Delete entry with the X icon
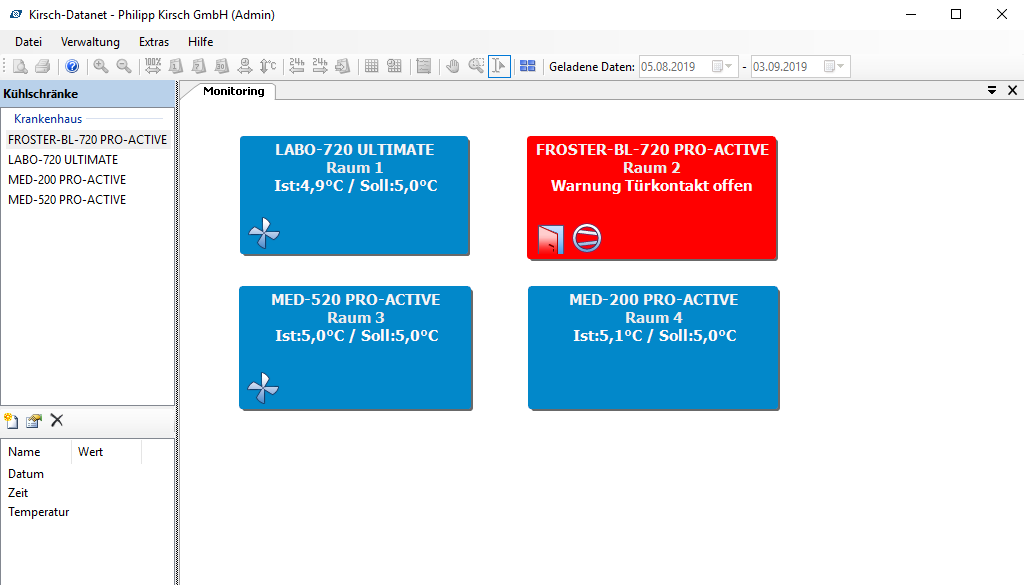 click(x=57, y=420)
